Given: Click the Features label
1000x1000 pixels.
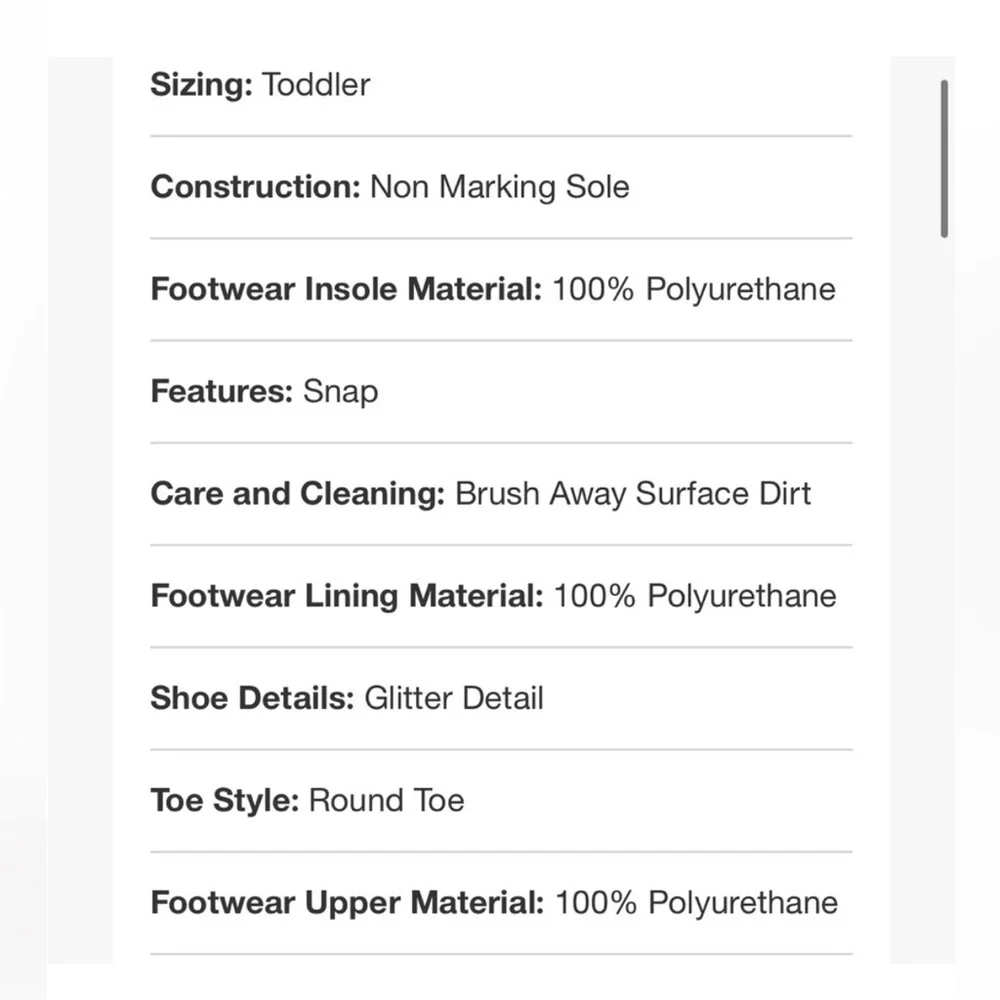Looking at the screenshot, I should [x=222, y=391].
